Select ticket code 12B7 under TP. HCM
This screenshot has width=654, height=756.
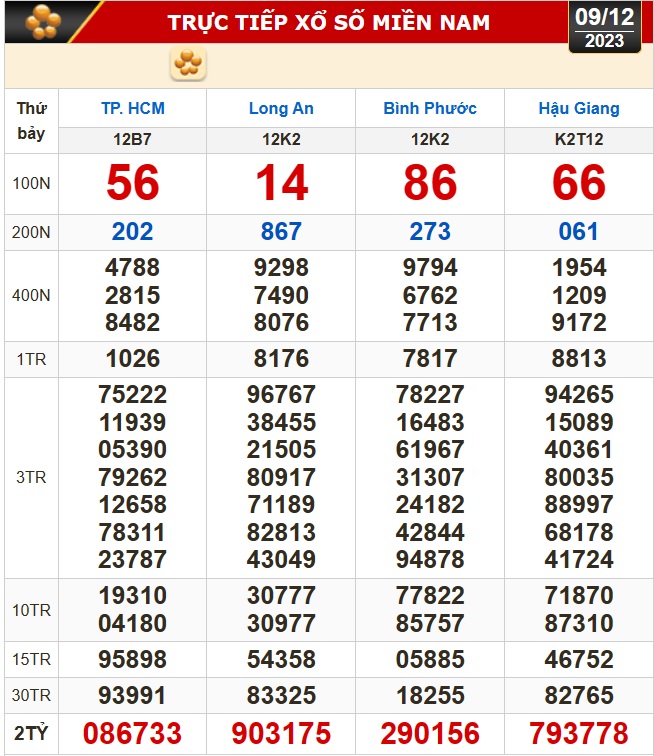pos(133,139)
